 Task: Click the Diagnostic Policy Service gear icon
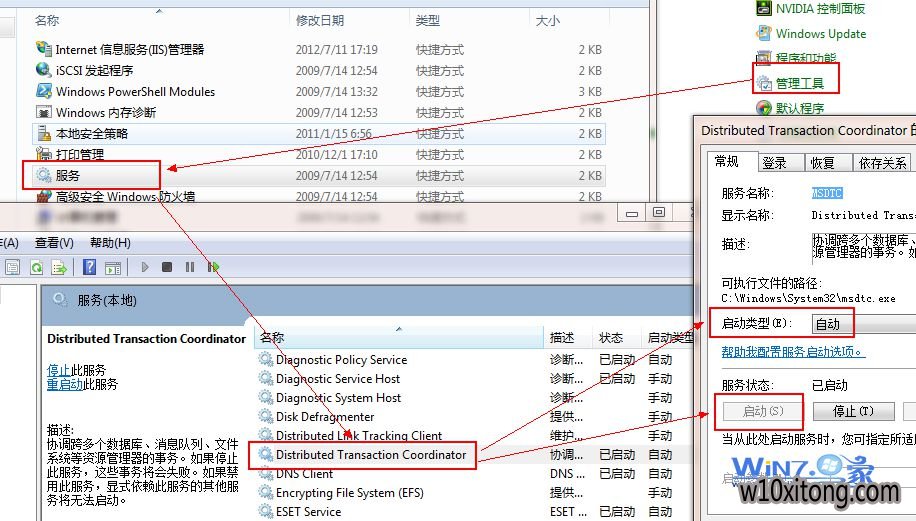coord(266,359)
